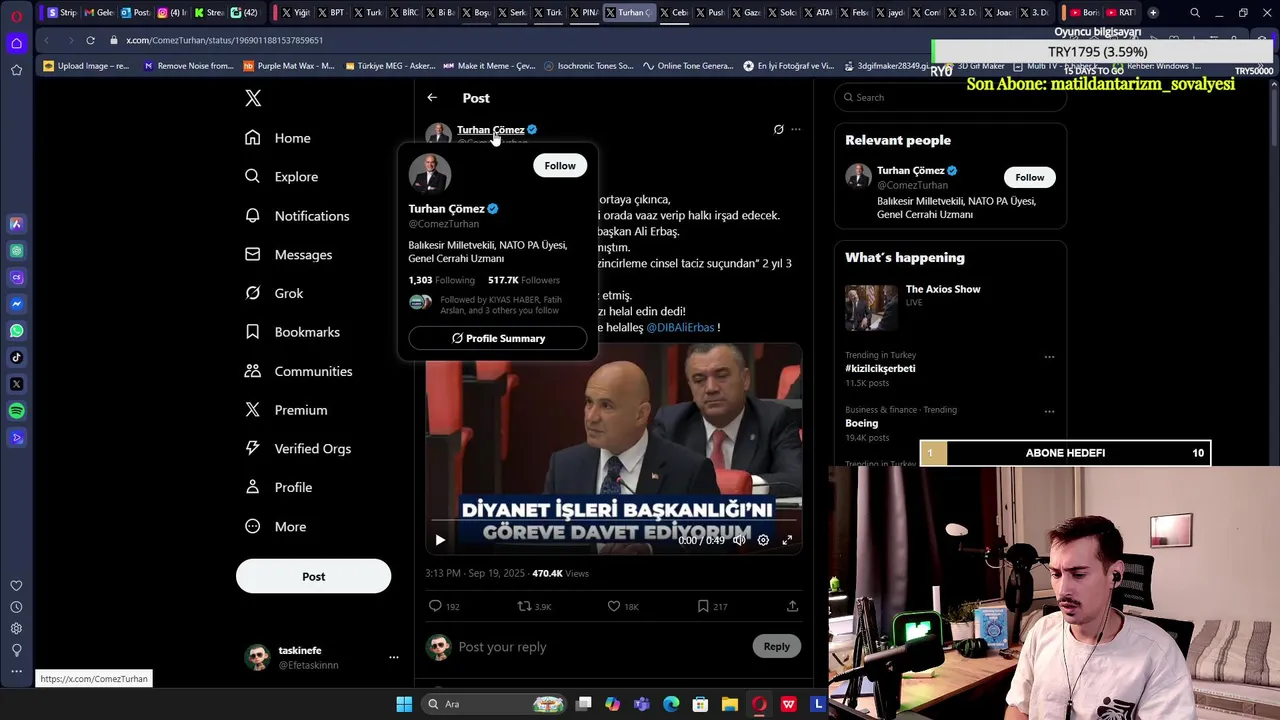Open The Axios Show live item
1280x720 pixels.
[x=950, y=307]
